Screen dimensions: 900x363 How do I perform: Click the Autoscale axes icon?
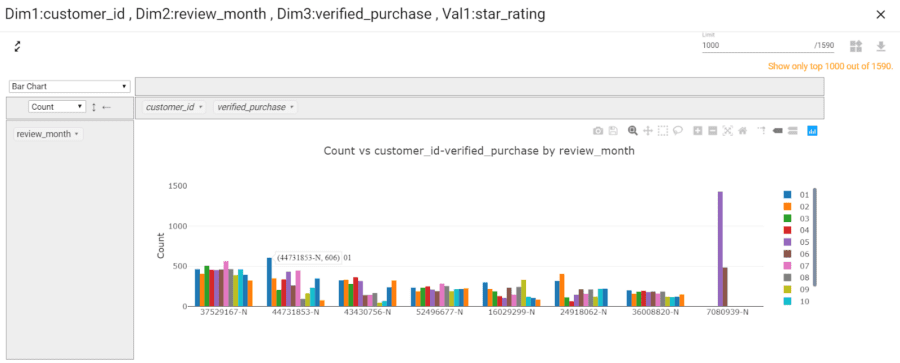point(728,131)
